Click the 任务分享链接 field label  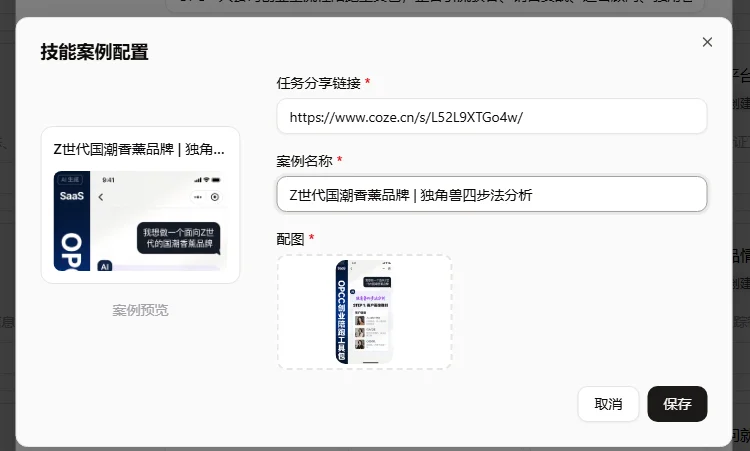click(x=319, y=83)
